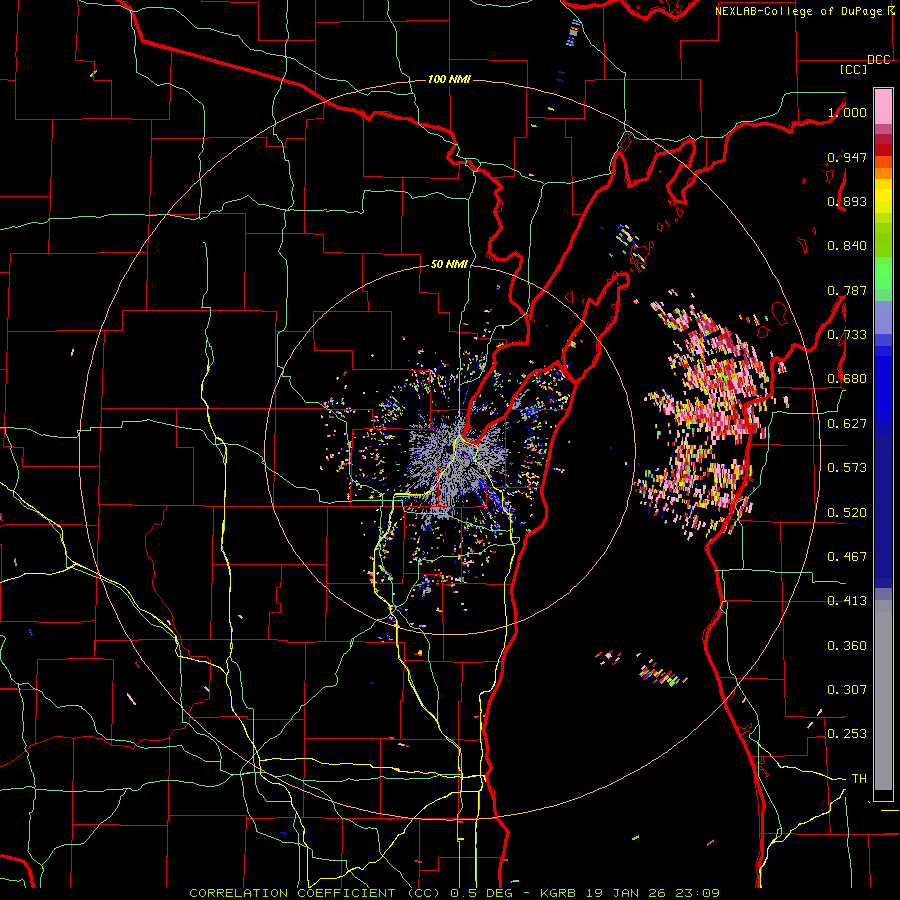Viewport: 900px width, 900px height.
Task: Pick the orange segment of the color bar
Action: coord(883,173)
